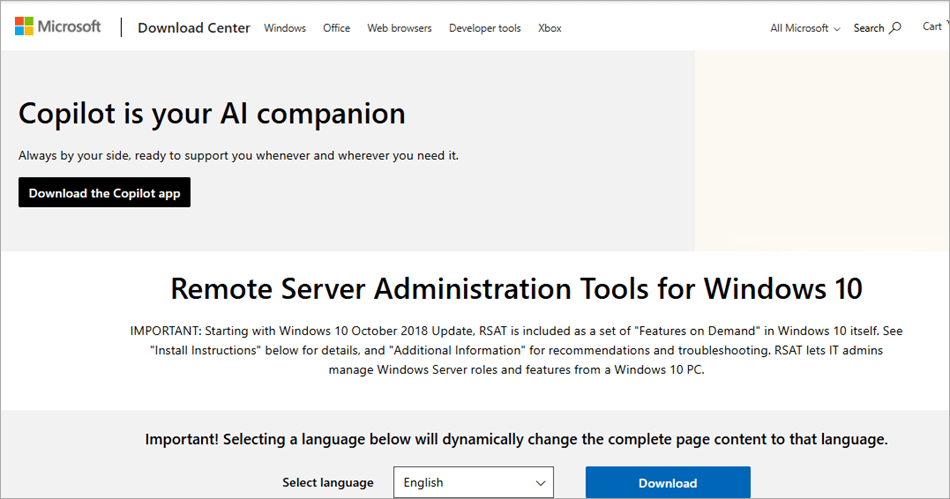Image resolution: width=950 pixels, height=499 pixels.
Task: Select the Office nav item
Action: tap(336, 28)
